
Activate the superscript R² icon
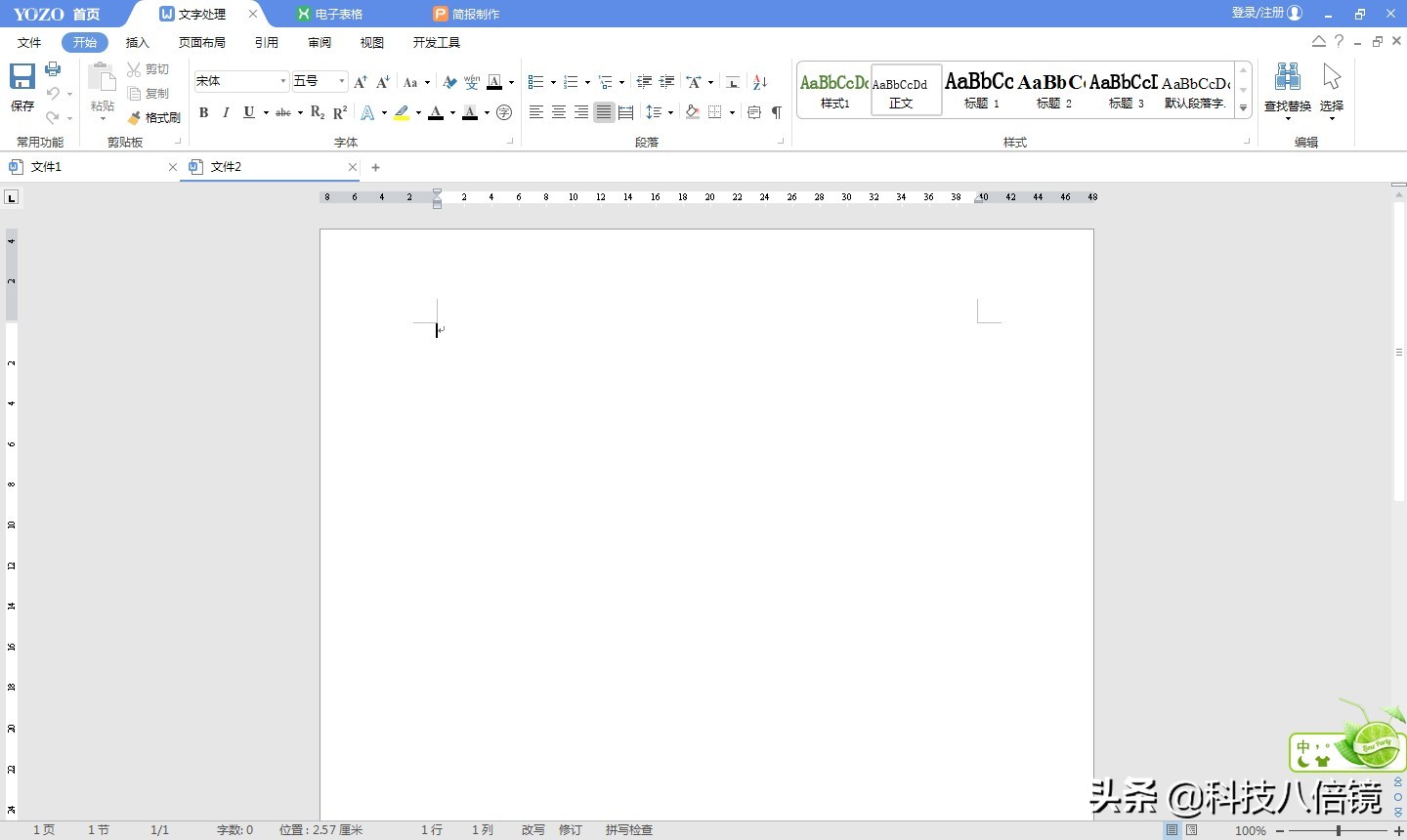[x=339, y=111]
